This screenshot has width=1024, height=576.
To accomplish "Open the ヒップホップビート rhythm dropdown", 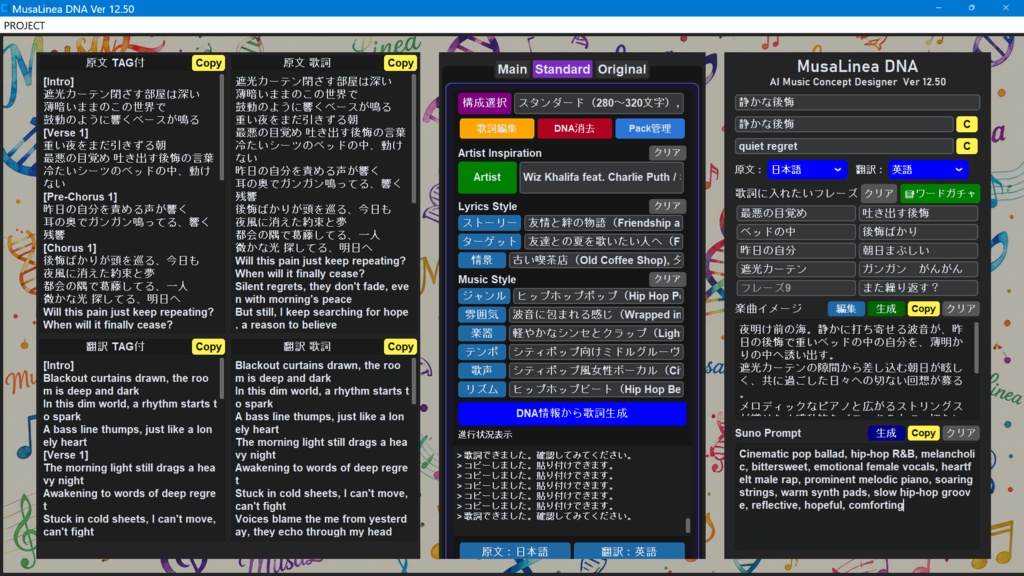I will click(x=596, y=389).
